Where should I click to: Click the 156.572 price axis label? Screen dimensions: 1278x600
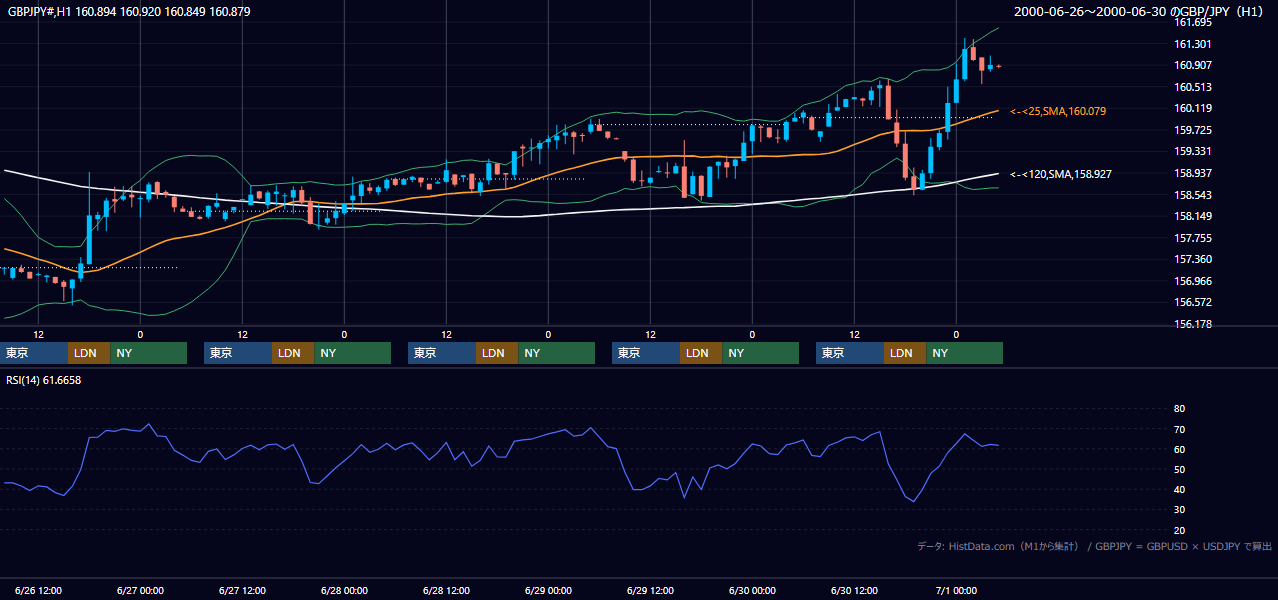coord(1193,302)
